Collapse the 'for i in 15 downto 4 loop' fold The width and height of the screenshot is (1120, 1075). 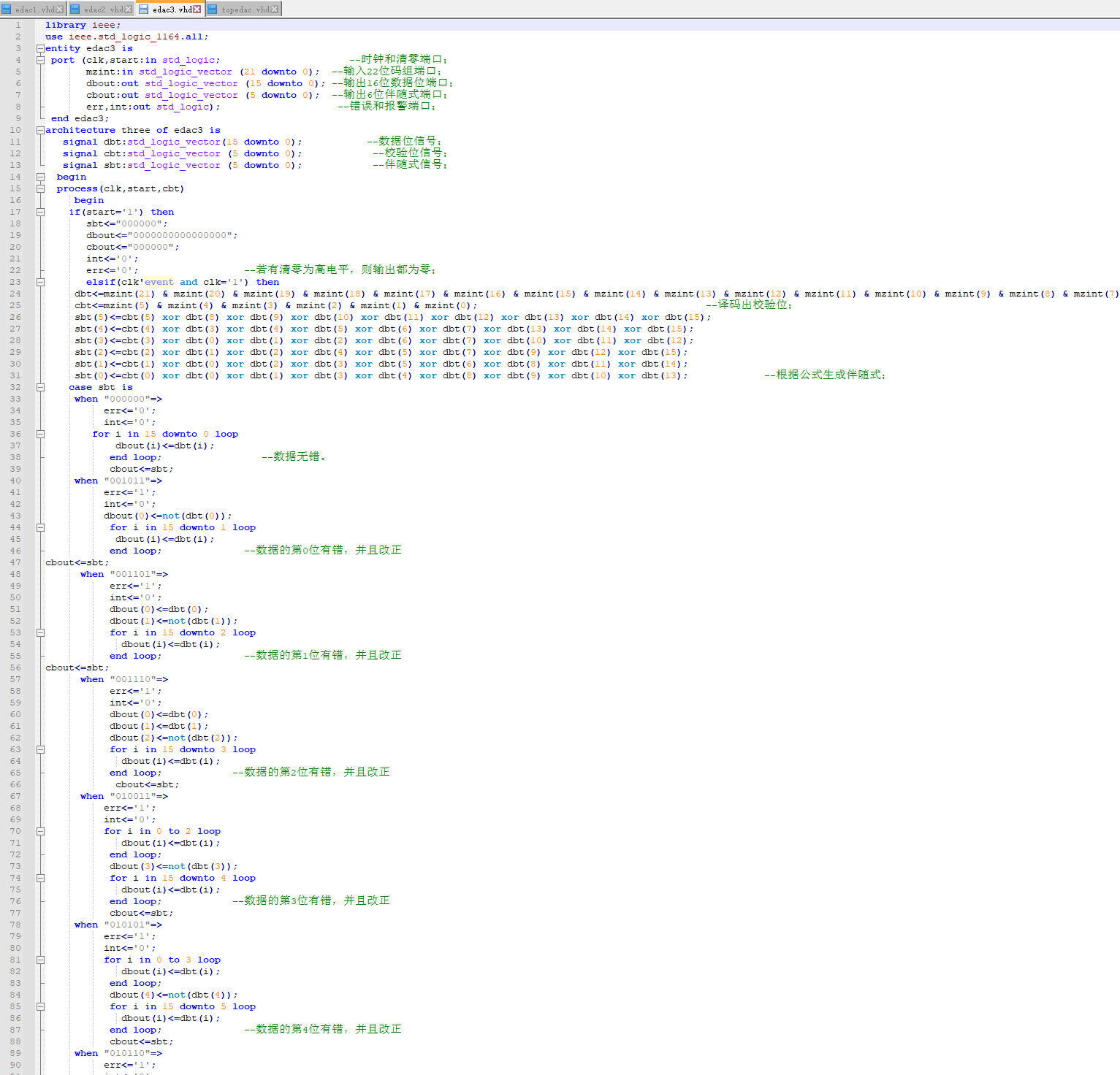pos(40,878)
